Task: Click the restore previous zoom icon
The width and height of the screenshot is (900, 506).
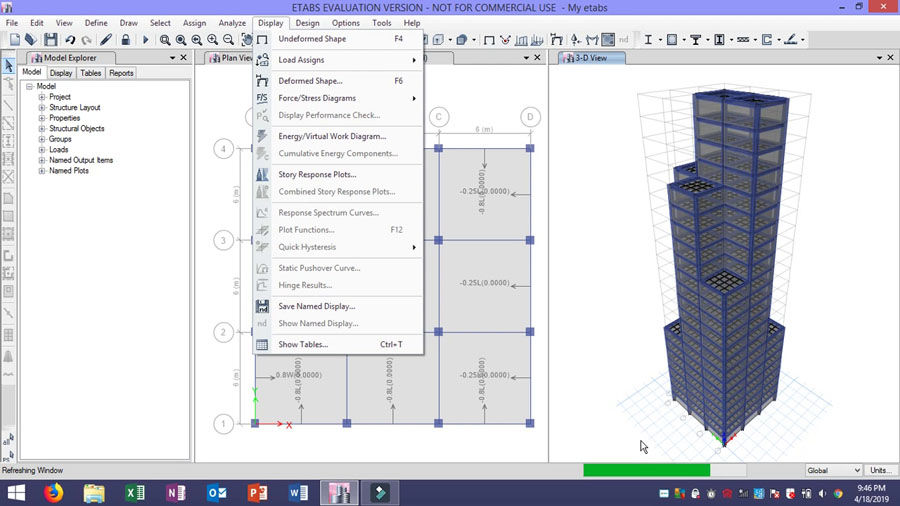Action: point(197,40)
